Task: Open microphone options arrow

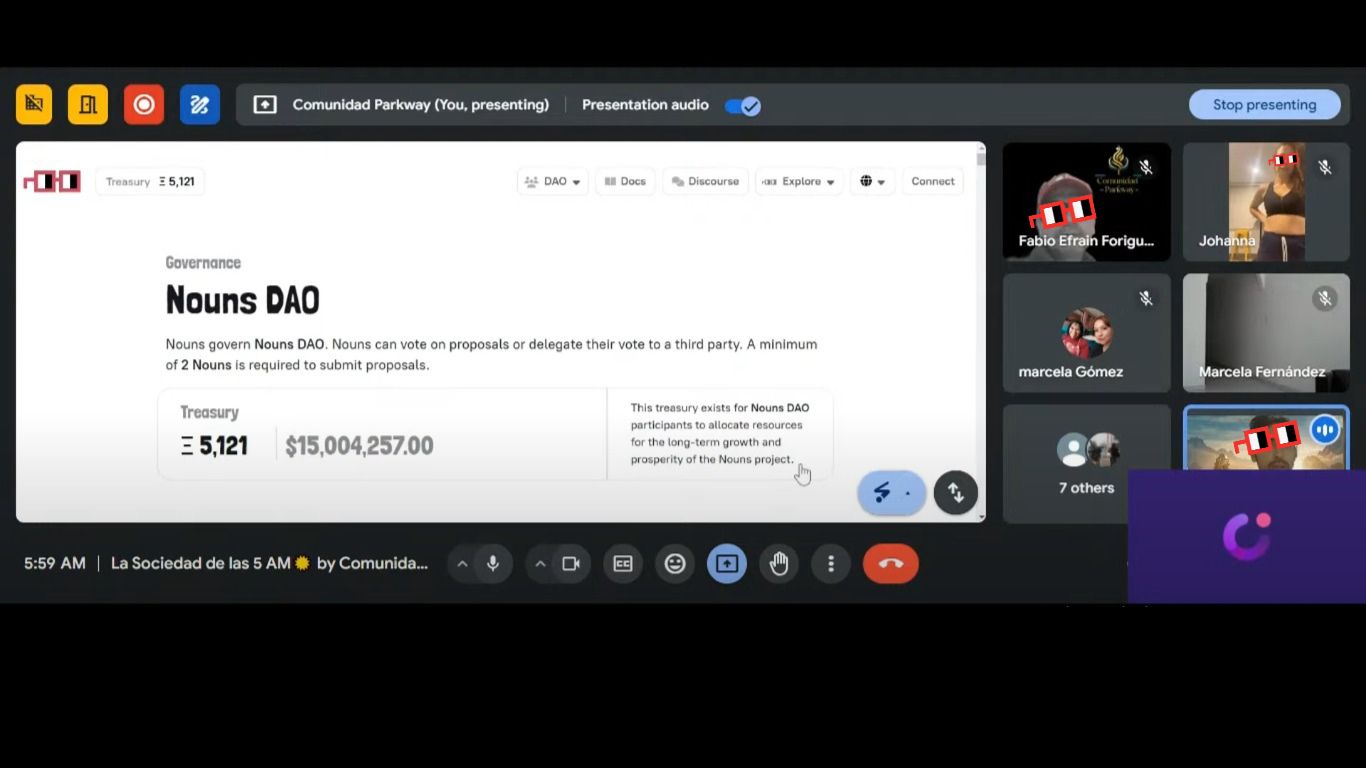Action: coord(462,564)
